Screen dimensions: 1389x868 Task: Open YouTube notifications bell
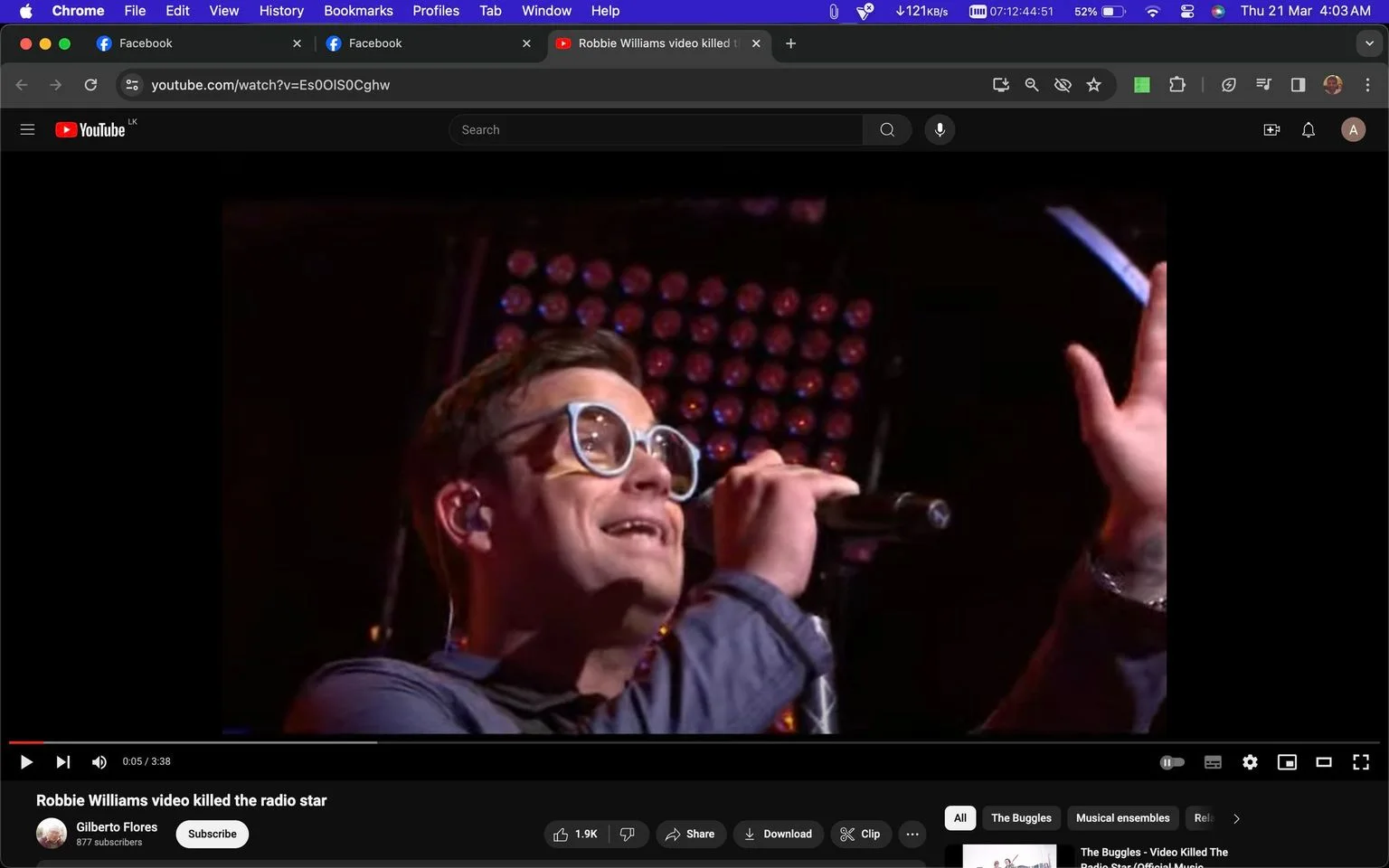(1308, 130)
